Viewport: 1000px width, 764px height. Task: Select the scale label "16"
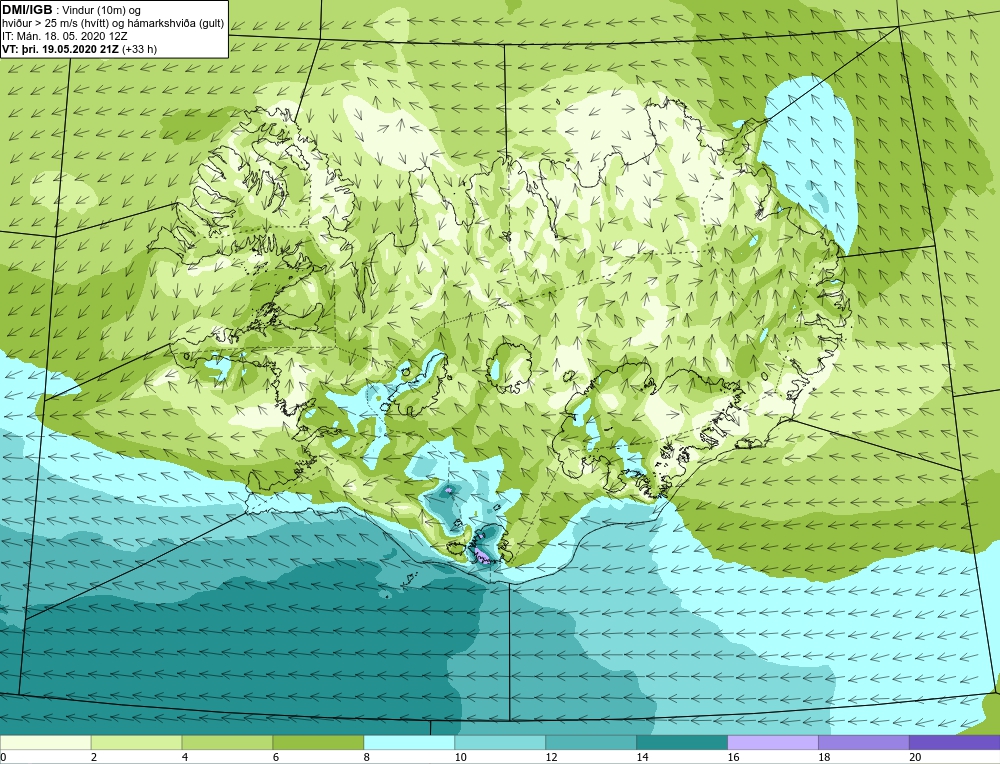(733, 757)
